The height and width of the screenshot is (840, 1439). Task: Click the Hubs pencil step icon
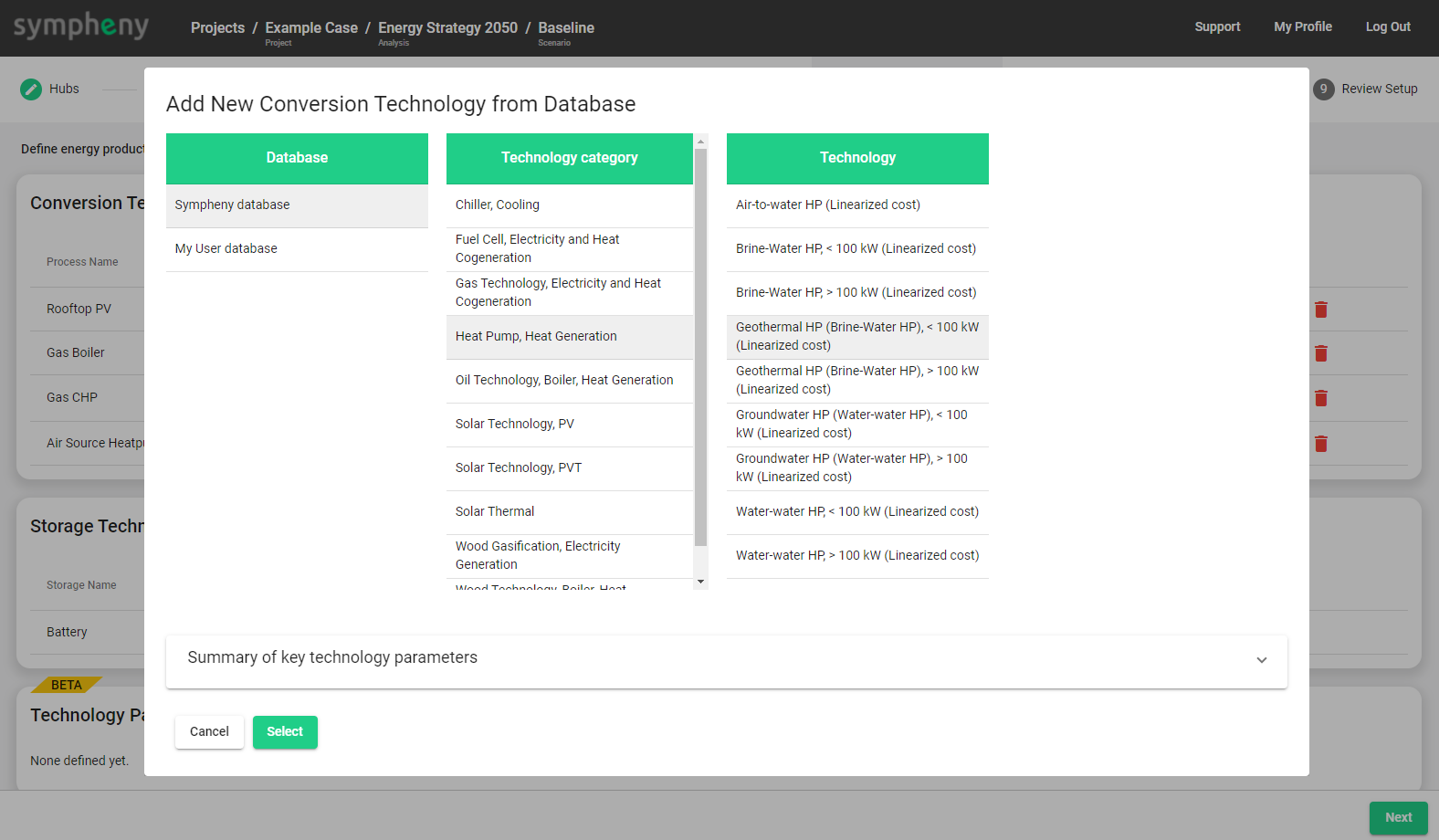(x=31, y=89)
